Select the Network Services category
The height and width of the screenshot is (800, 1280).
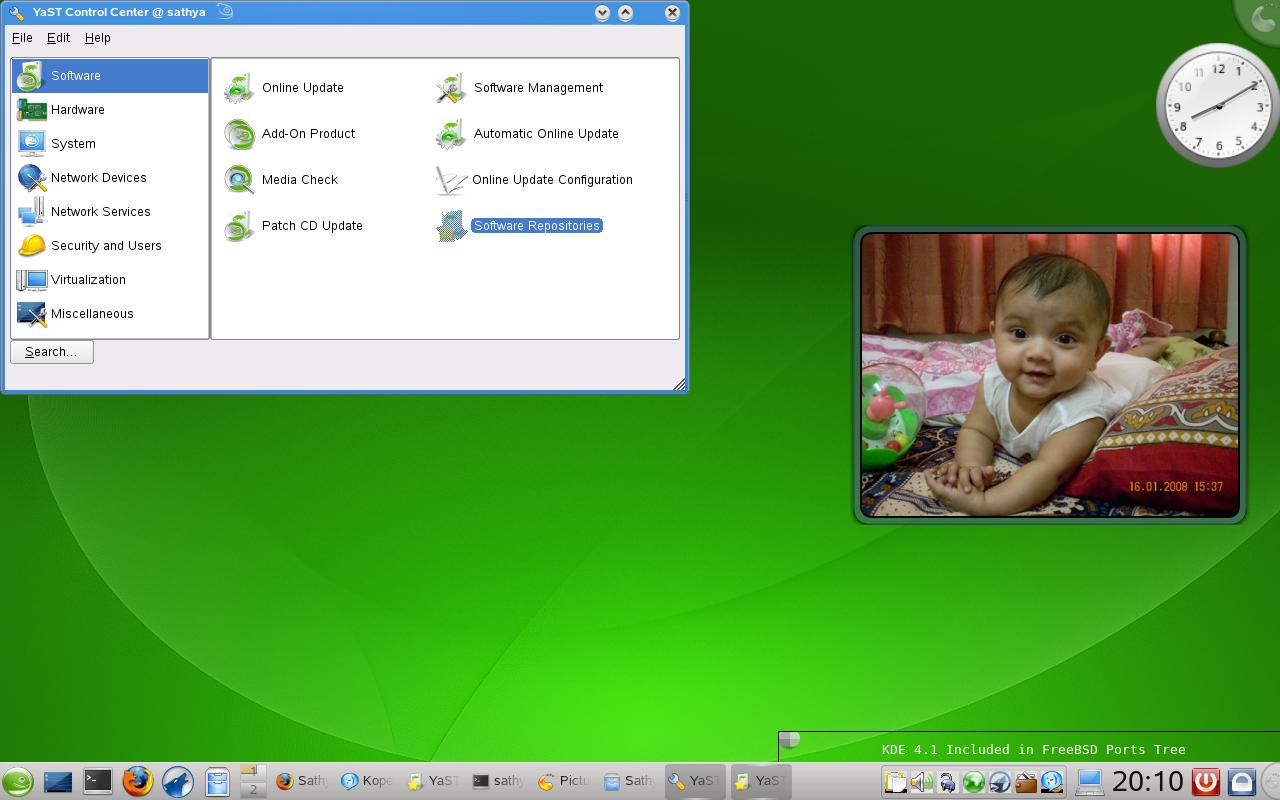(x=110, y=212)
